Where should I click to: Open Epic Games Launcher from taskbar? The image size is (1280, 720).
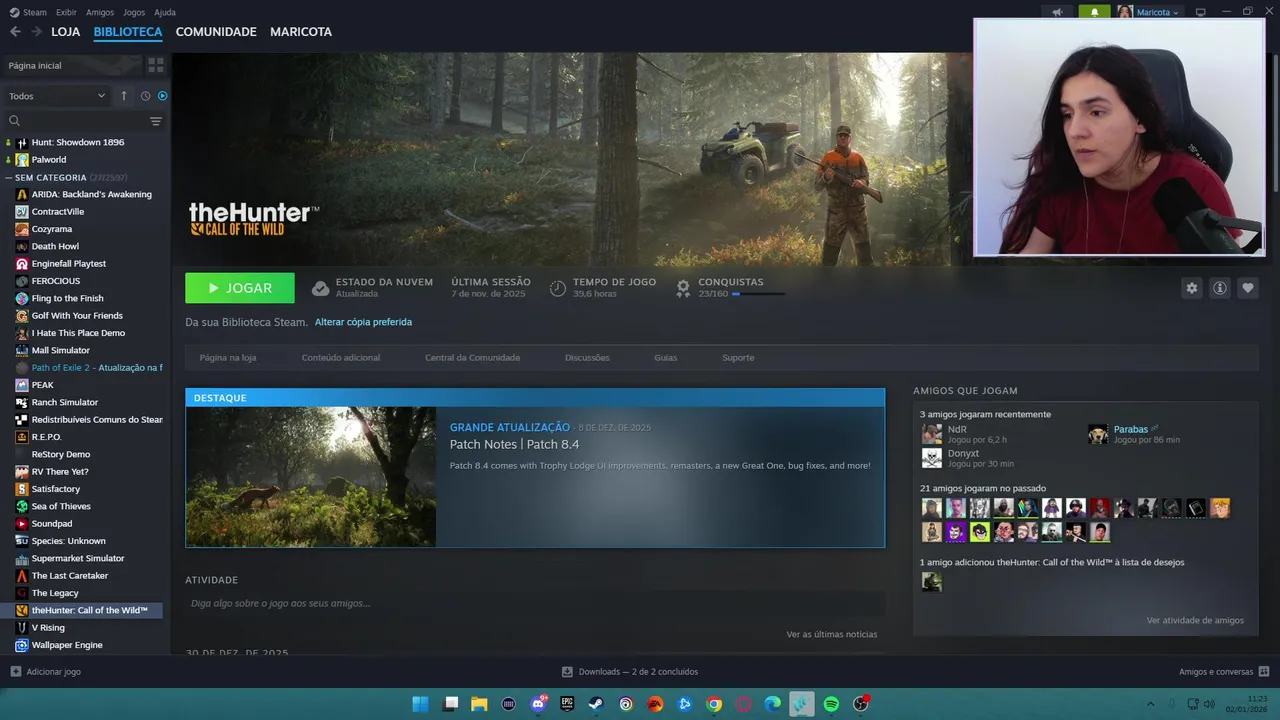coord(567,704)
